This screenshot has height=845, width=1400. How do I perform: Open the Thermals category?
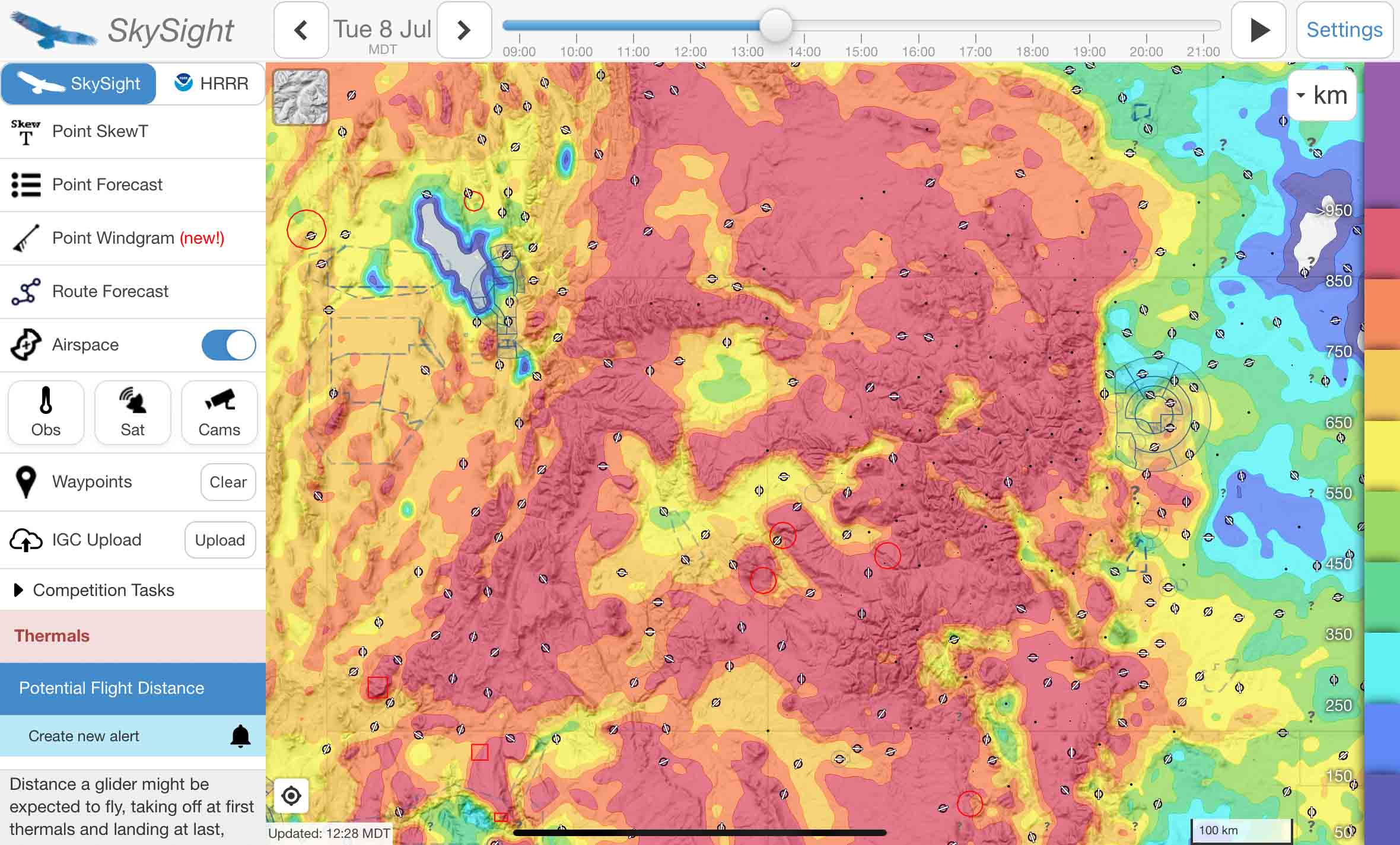point(132,636)
